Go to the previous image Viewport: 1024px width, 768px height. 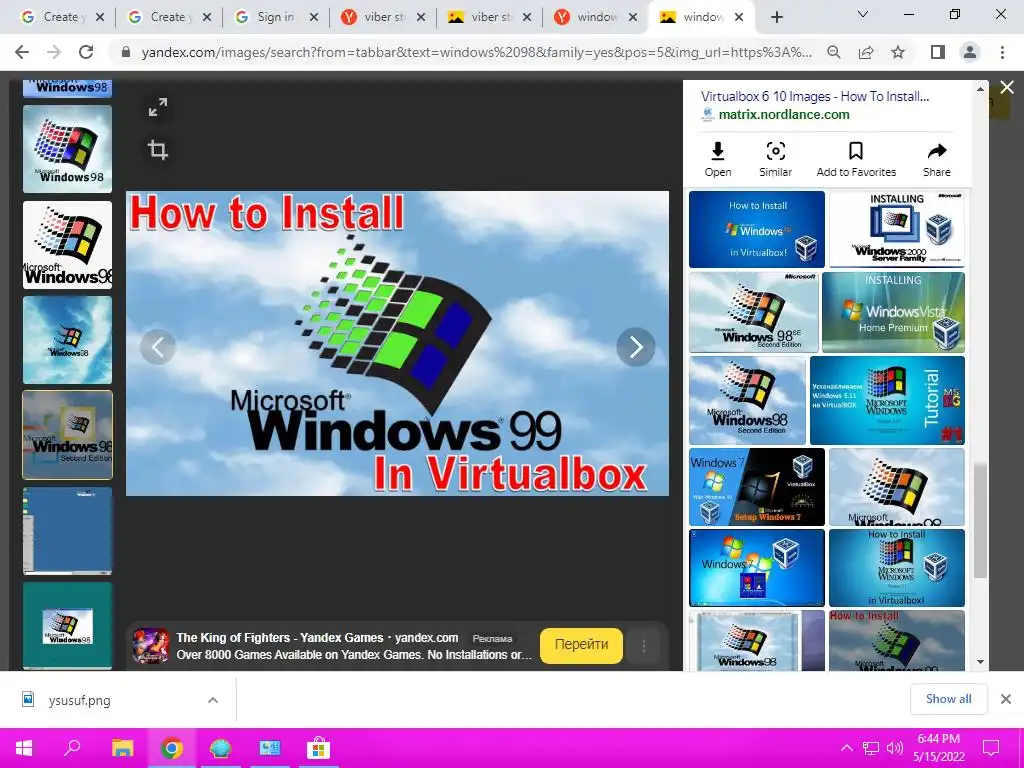(157, 347)
